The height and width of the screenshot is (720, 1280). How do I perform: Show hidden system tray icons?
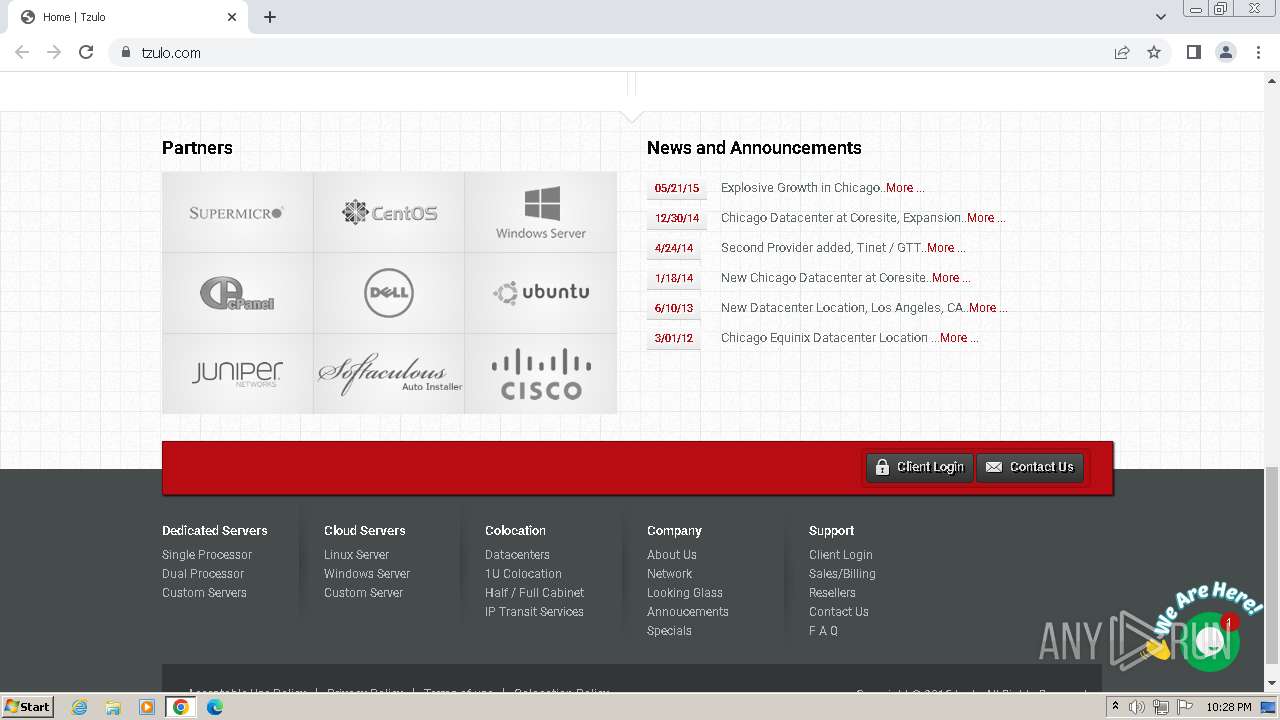1115,707
